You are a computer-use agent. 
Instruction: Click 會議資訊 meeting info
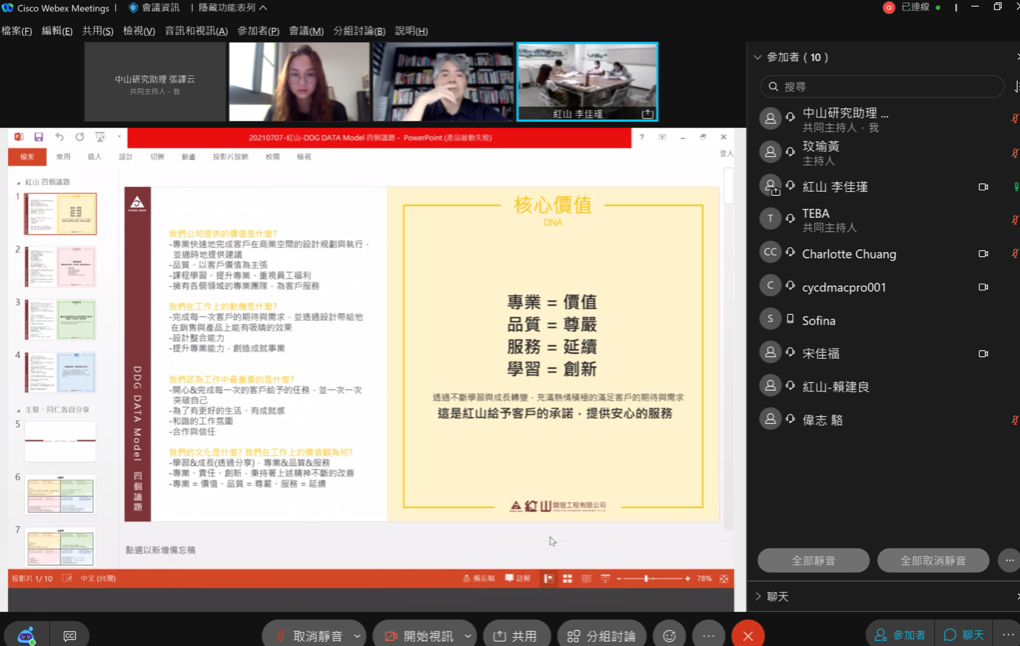pyautogui.click(x=154, y=8)
